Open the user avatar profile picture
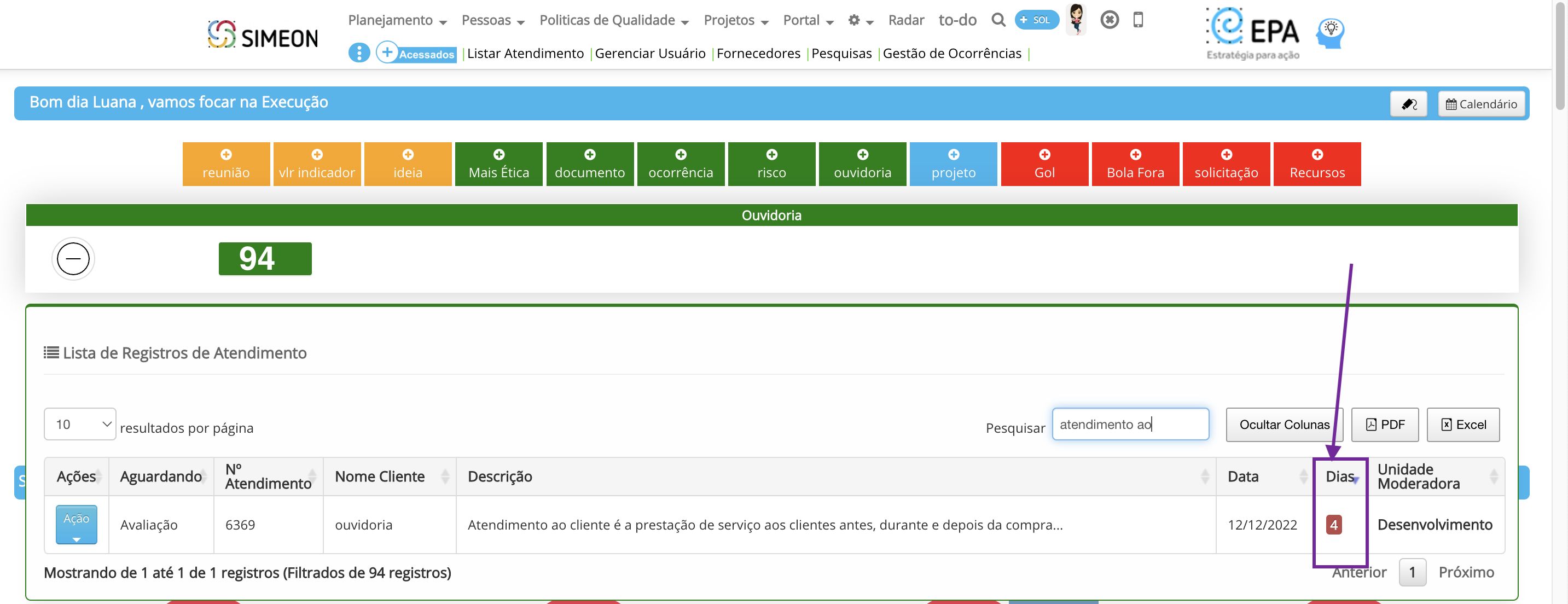 [1076, 19]
